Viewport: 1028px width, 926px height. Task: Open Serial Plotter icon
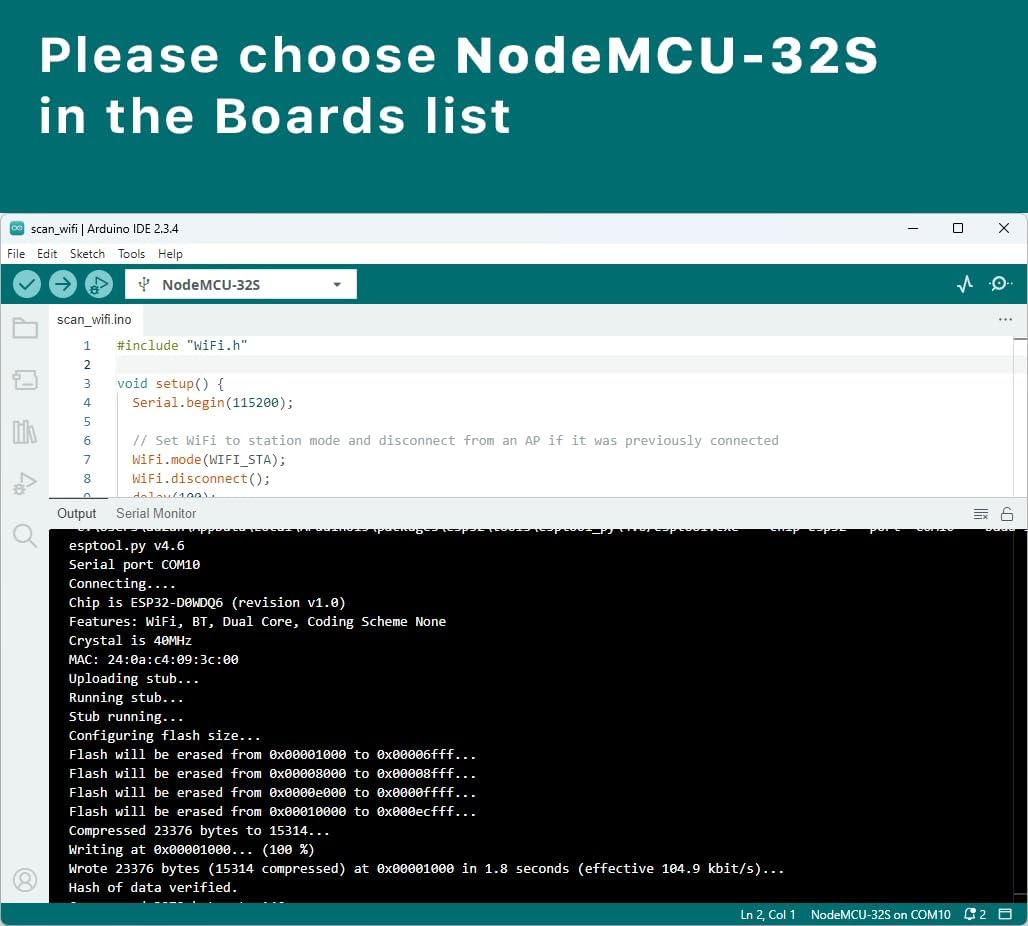click(964, 284)
